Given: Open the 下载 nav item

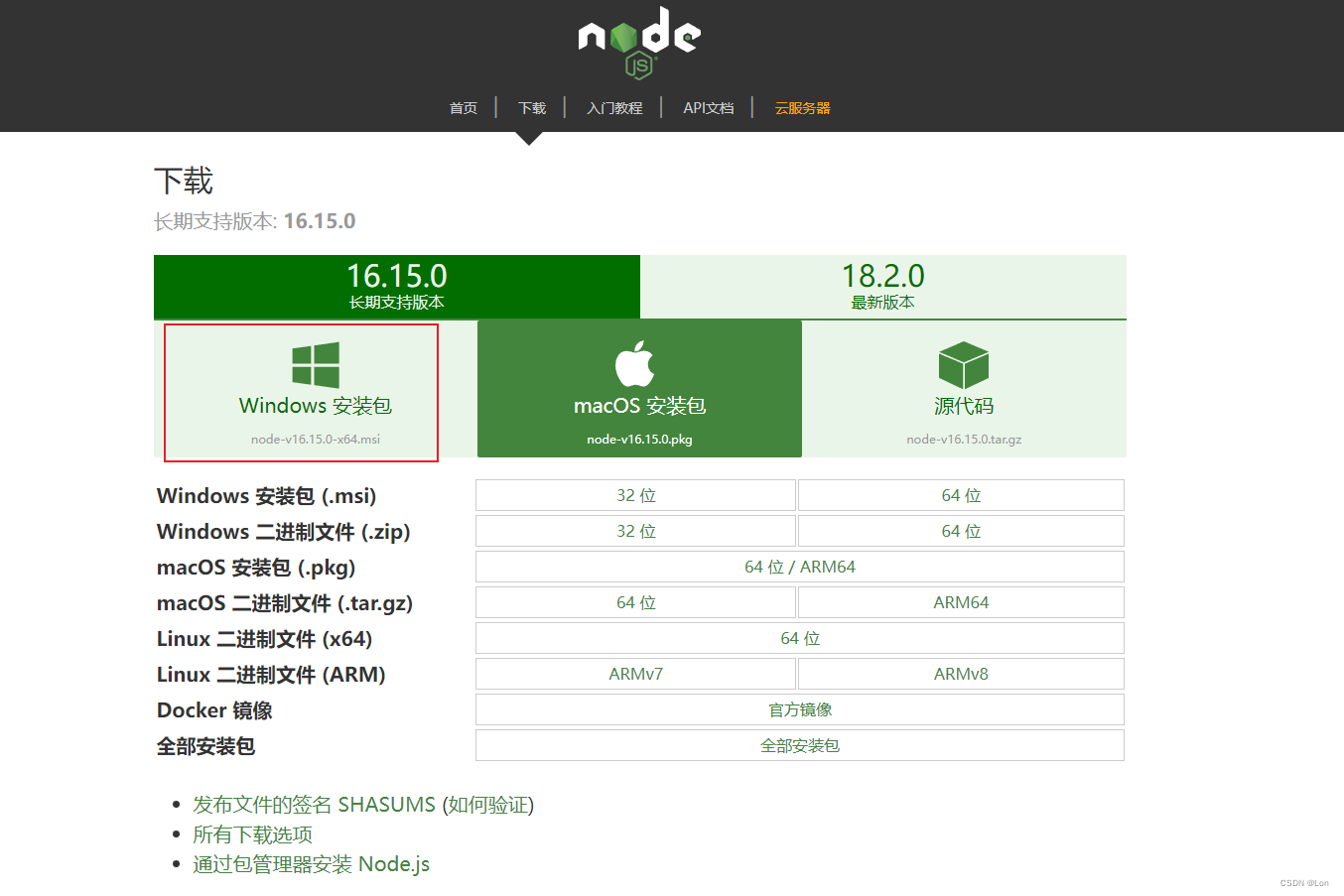Looking at the screenshot, I should pyautogui.click(x=532, y=108).
